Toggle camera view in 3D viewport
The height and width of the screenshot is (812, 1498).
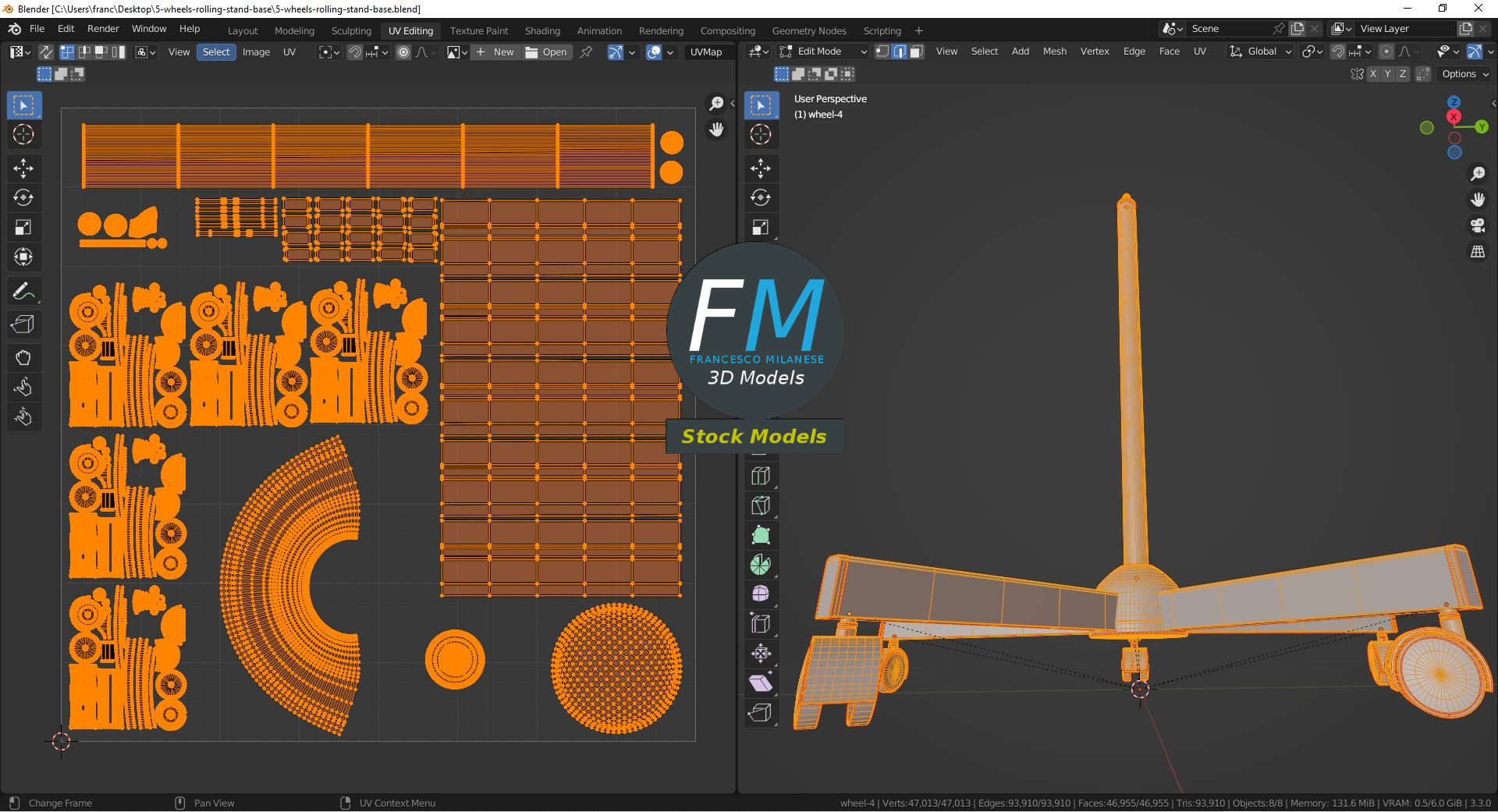coord(1478,225)
